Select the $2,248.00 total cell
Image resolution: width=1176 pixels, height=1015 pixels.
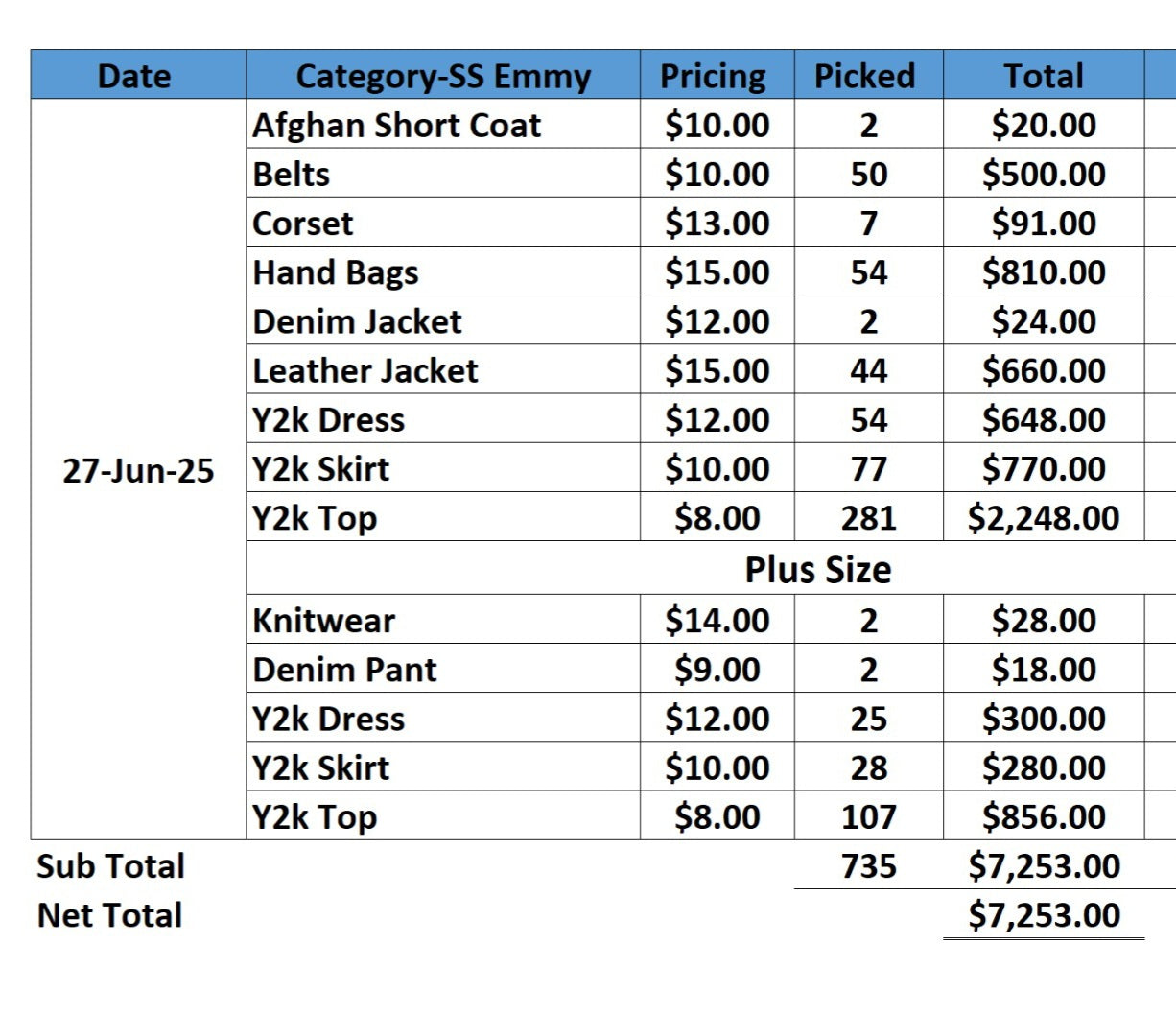1044,517
